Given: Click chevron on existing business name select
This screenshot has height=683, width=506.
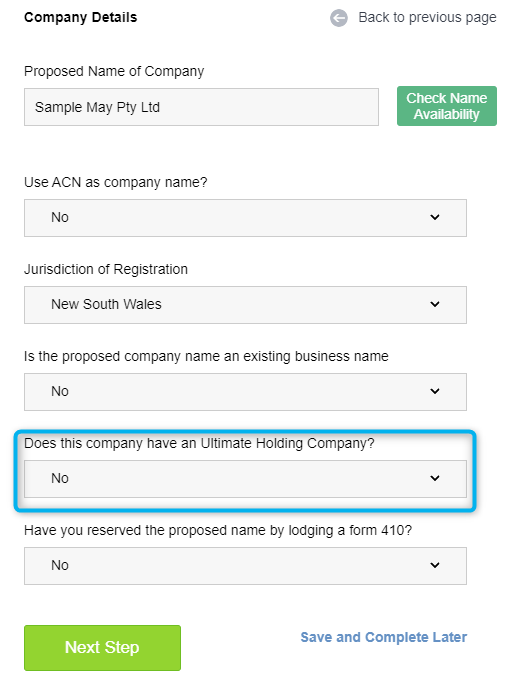Looking at the screenshot, I should click(435, 391).
